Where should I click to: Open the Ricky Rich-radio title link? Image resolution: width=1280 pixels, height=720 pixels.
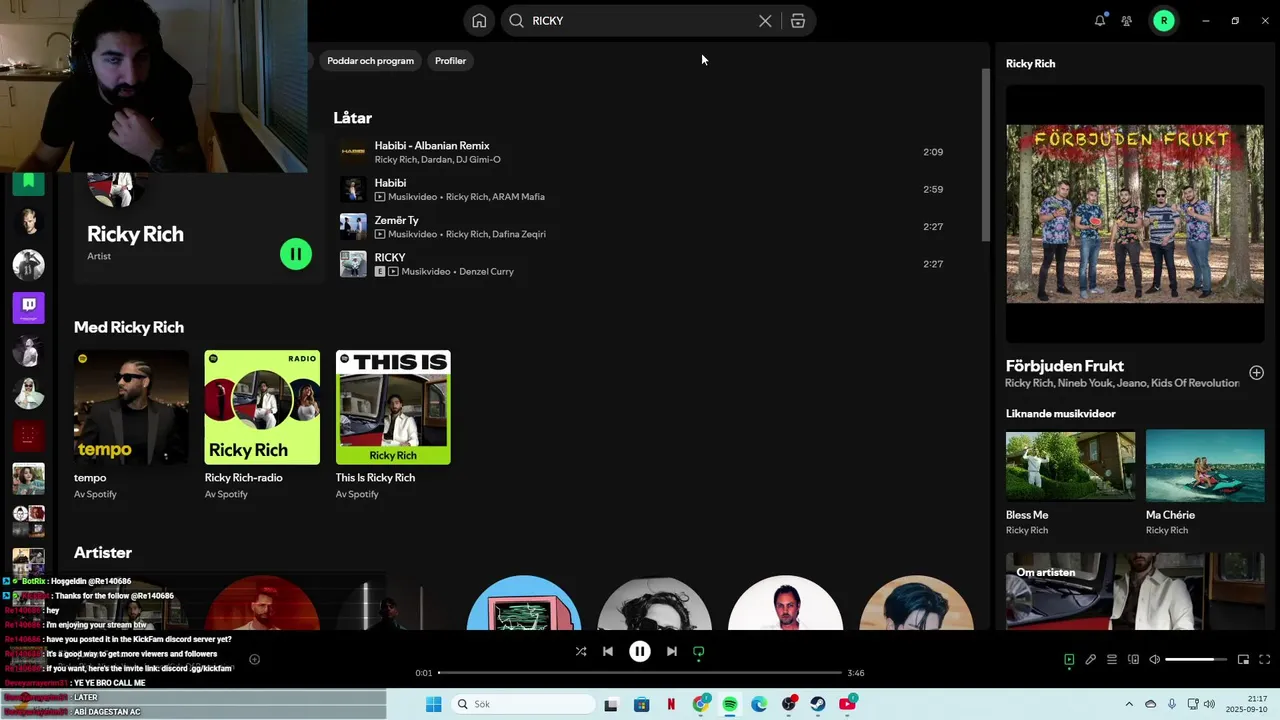click(x=243, y=478)
